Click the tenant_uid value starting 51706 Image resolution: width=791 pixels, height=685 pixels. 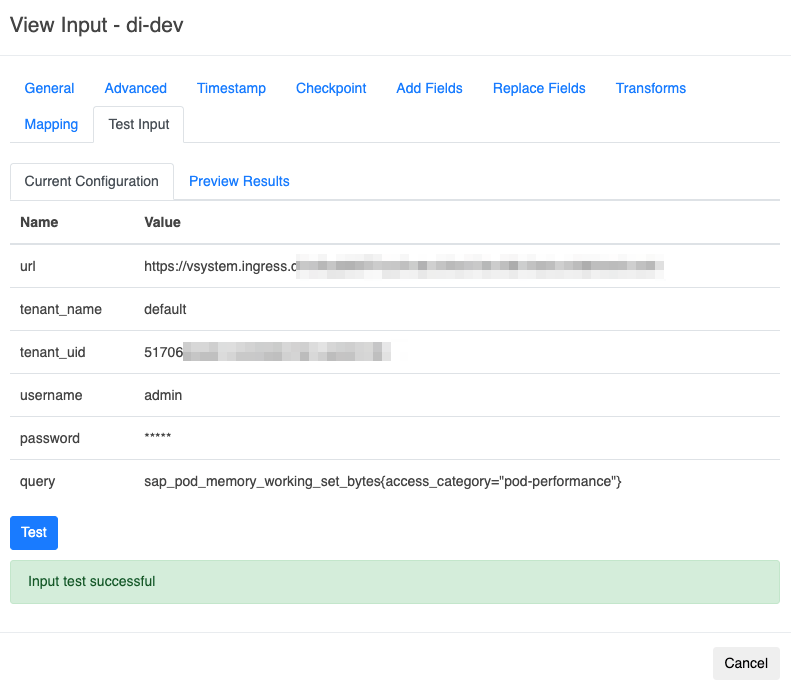[x=266, y=352]
